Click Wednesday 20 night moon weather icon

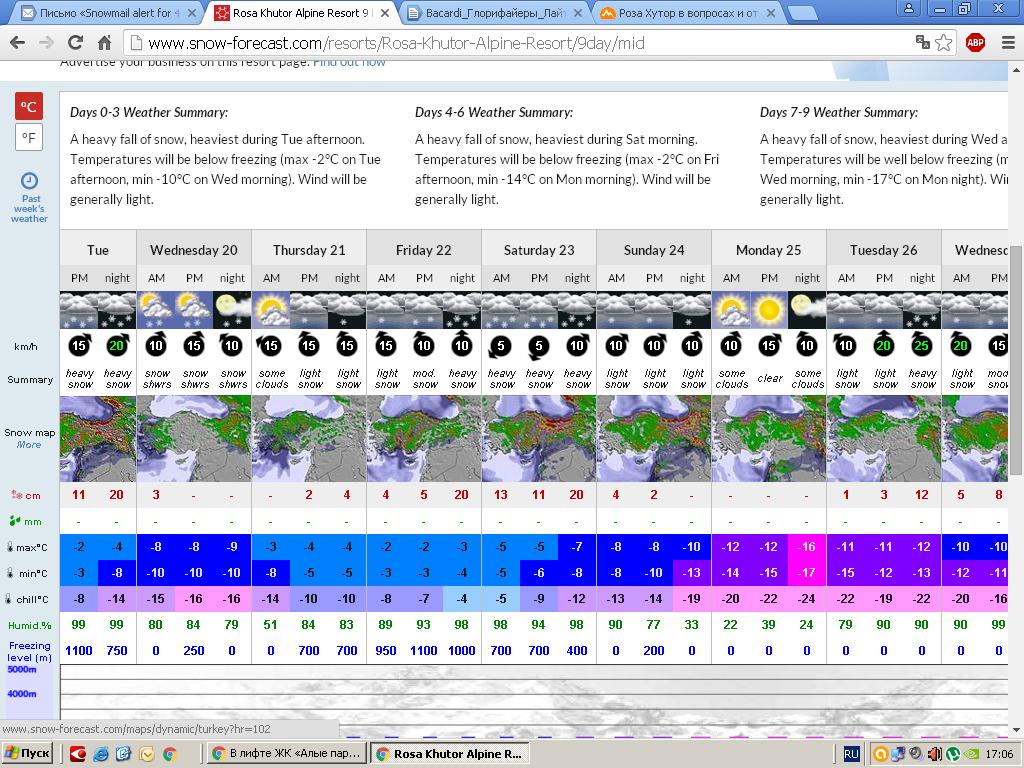tap(232, 310)
